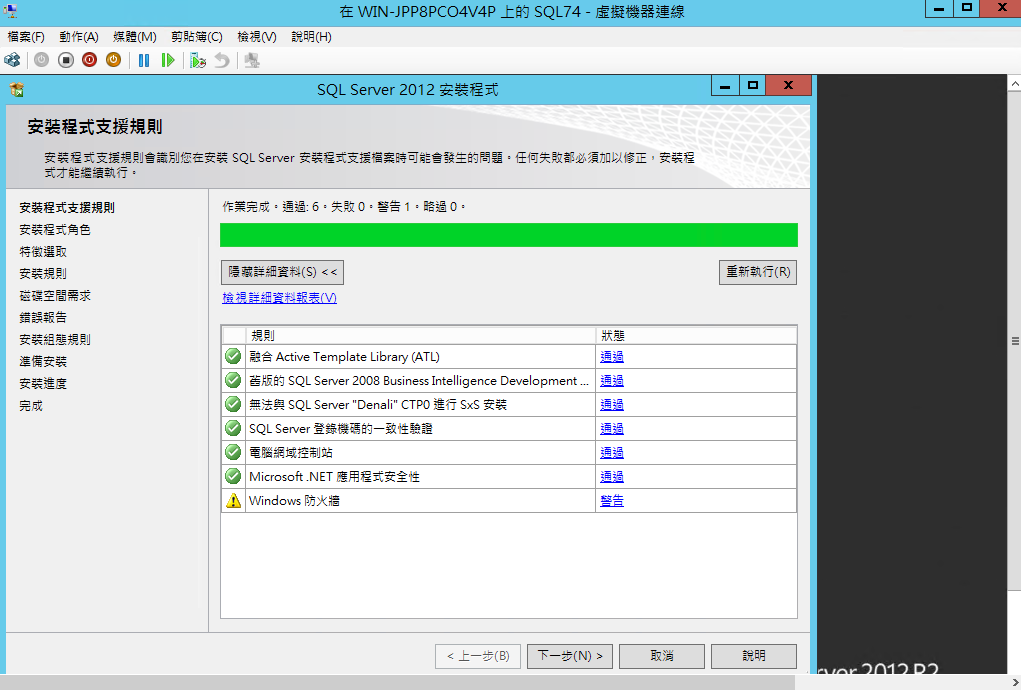This screenshot has height=690, width=1021.
Task: Select 完成 step in sidebar
Action: [31, 406]
